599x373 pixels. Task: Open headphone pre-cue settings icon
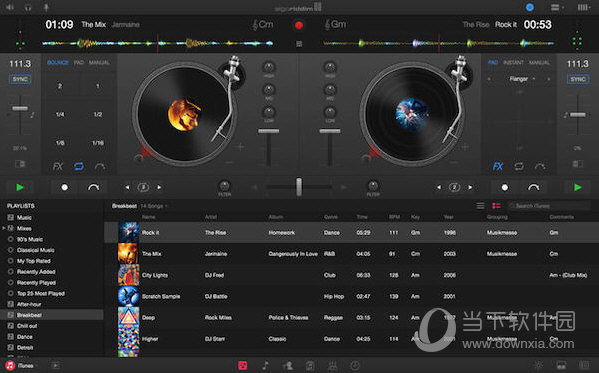coord(28,7)
